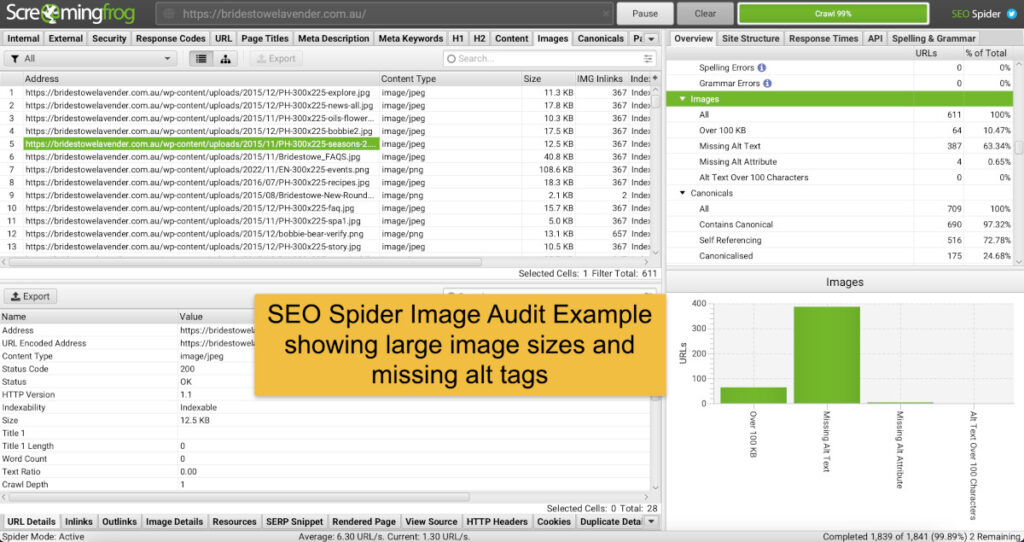Image resolution: width=1024 pixels, height=542 pixels.
Task: Click the Missing Alt Text chart bar
Action: pos(826,355)
